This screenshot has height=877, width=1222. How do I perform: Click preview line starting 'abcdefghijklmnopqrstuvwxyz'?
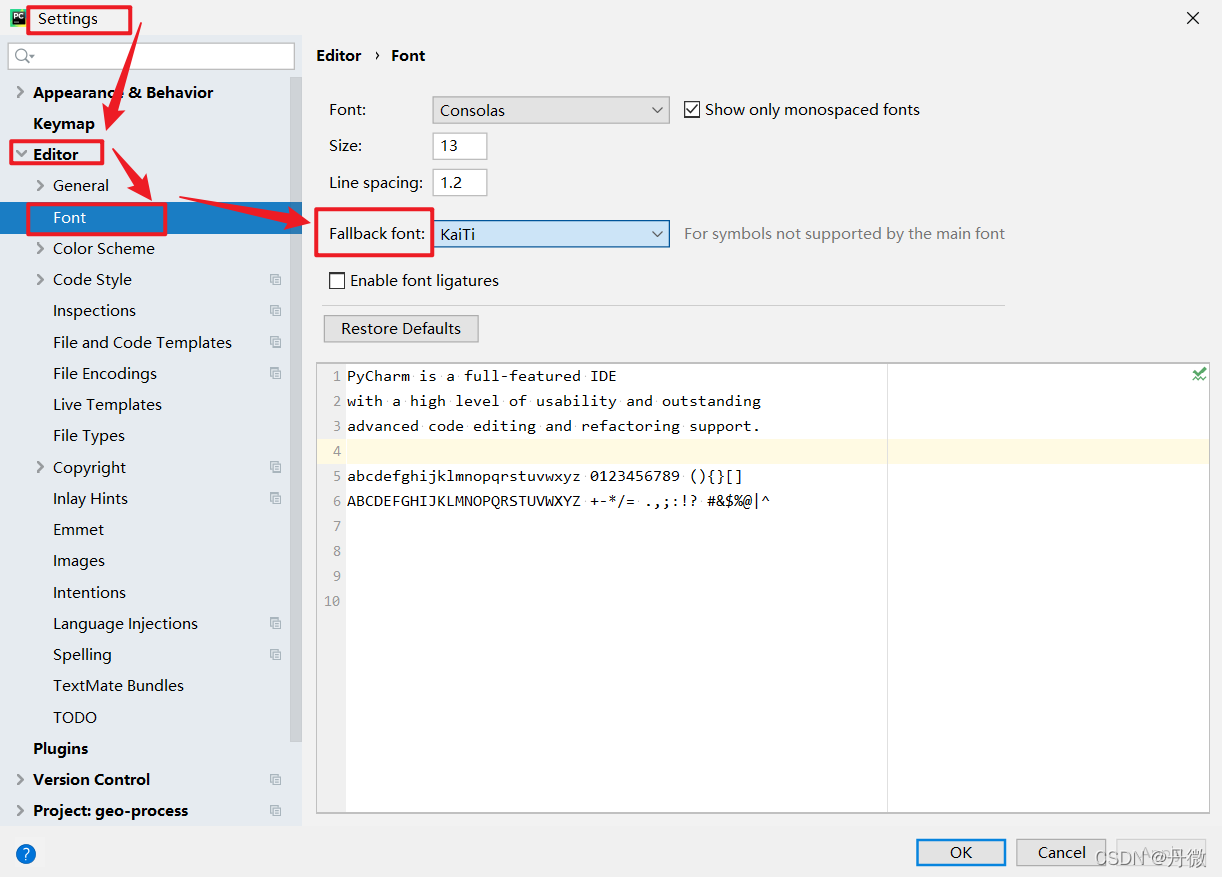(x=545, y=476)
